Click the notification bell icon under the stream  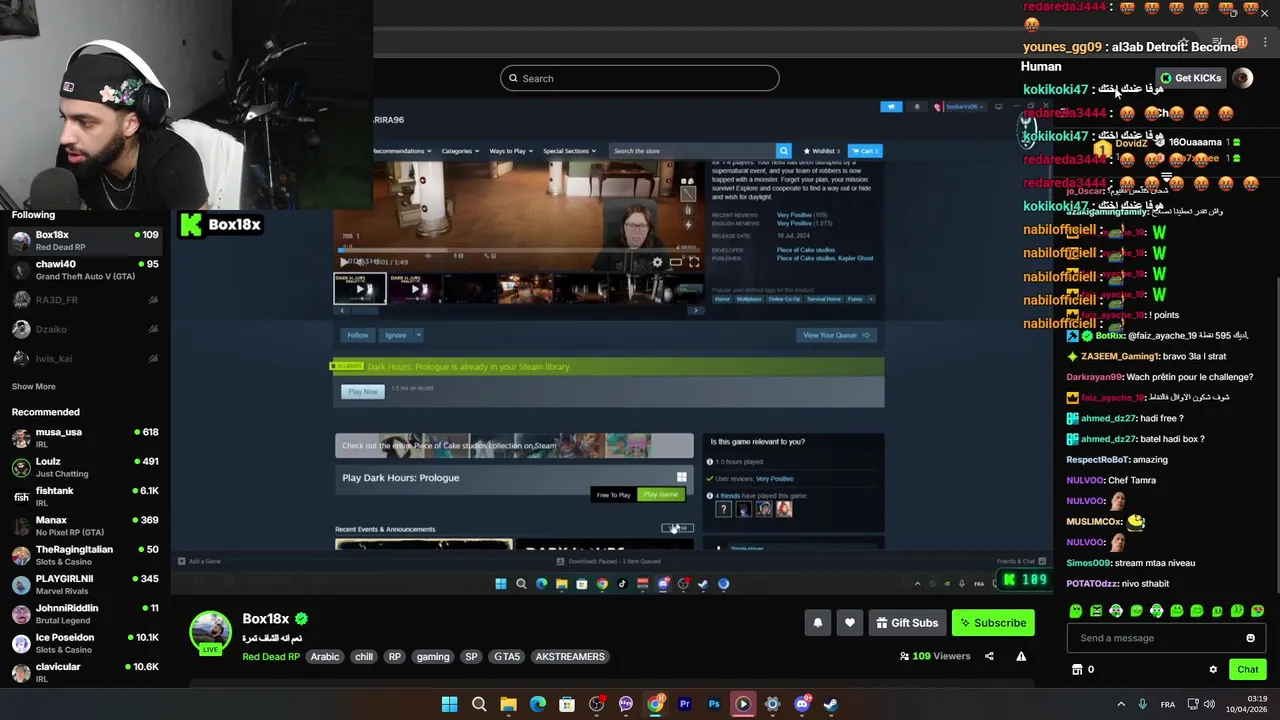click(x=817, y=623)
